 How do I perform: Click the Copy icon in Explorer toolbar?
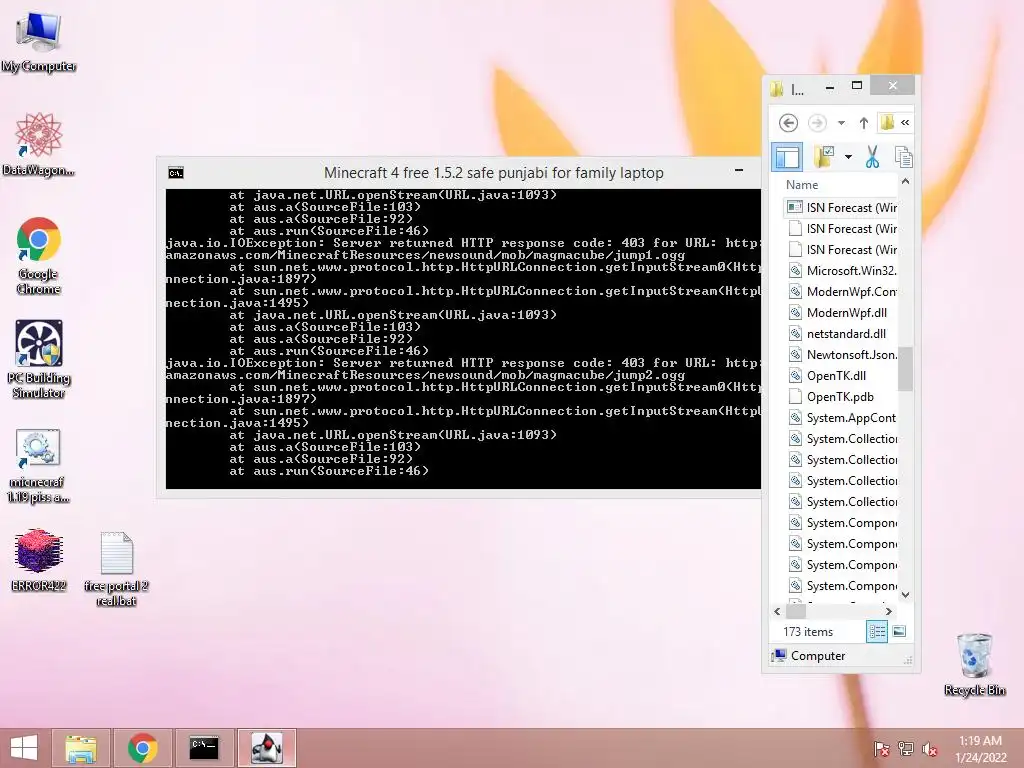pyautogui.click(x=904, y=157)
